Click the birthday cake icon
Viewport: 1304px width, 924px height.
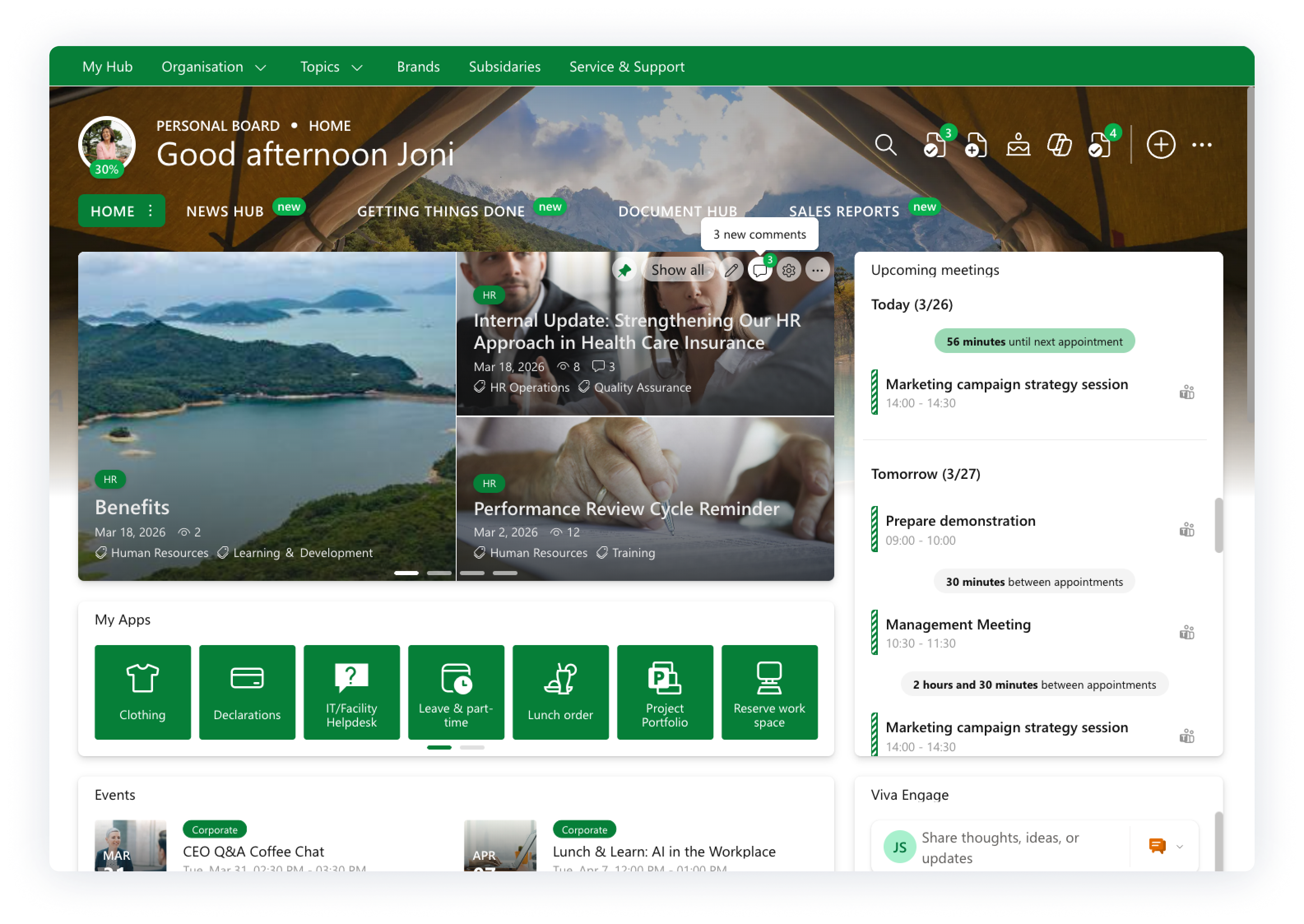click(1018, 145)
